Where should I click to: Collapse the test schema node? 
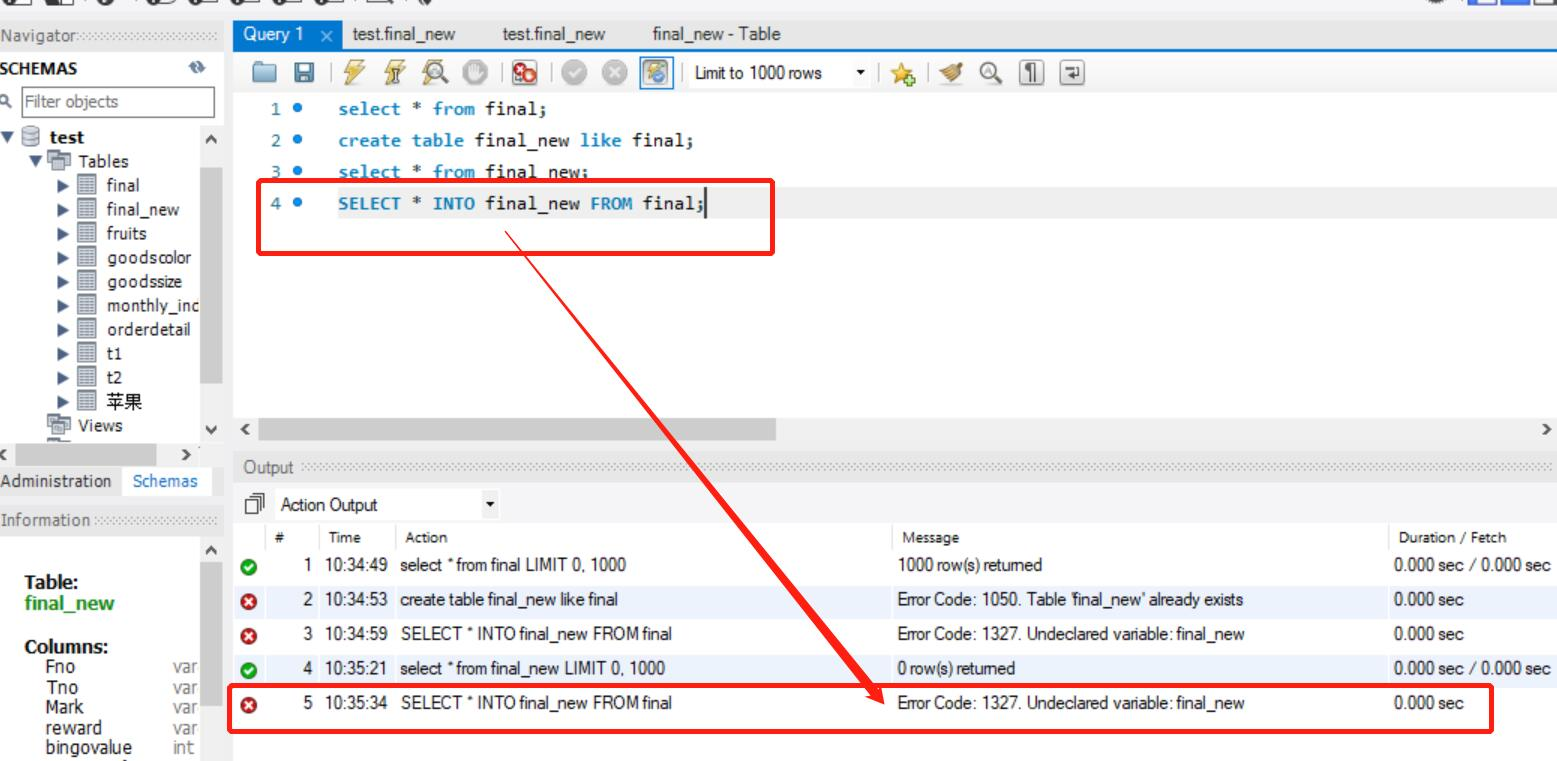click(9, 137)
